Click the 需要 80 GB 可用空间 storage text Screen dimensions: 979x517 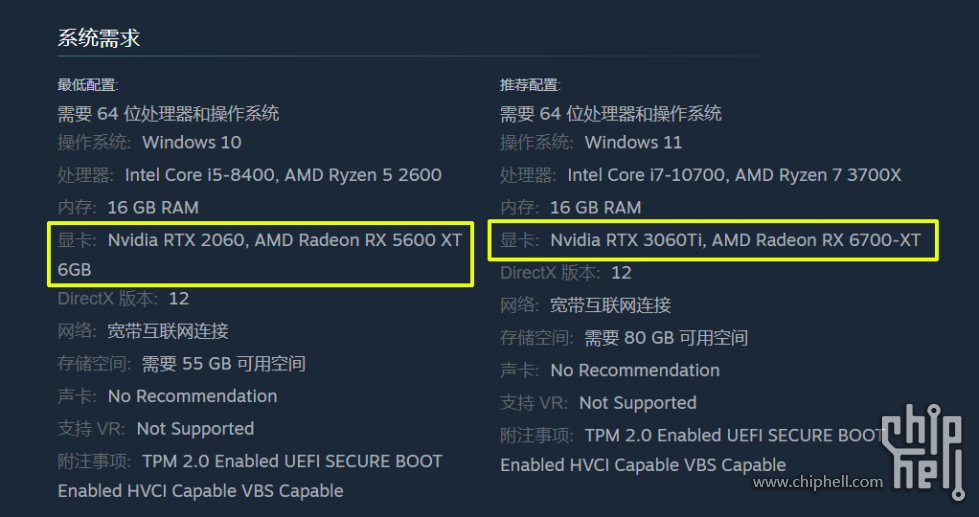pos(666,338)
